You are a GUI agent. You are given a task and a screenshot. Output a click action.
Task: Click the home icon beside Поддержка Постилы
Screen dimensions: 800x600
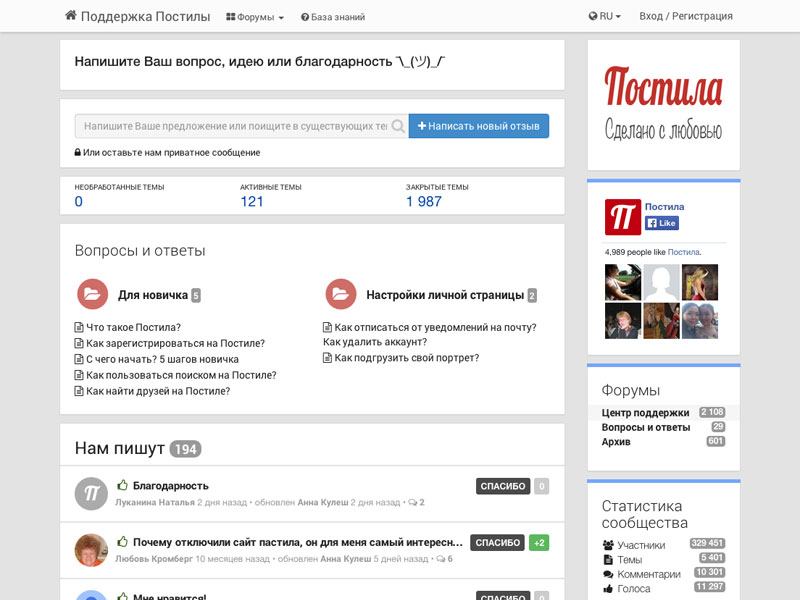[71, 16]
